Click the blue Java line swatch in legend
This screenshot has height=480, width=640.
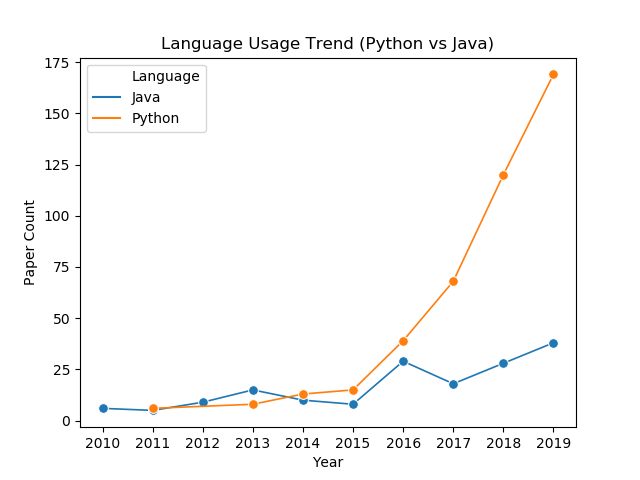tap(107, 97)
